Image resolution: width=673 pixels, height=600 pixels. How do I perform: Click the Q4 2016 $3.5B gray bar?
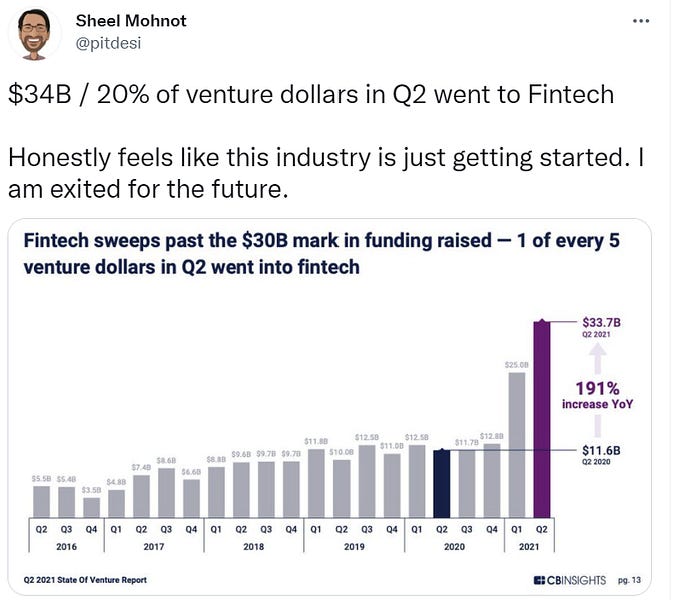(x=91, y=508)
